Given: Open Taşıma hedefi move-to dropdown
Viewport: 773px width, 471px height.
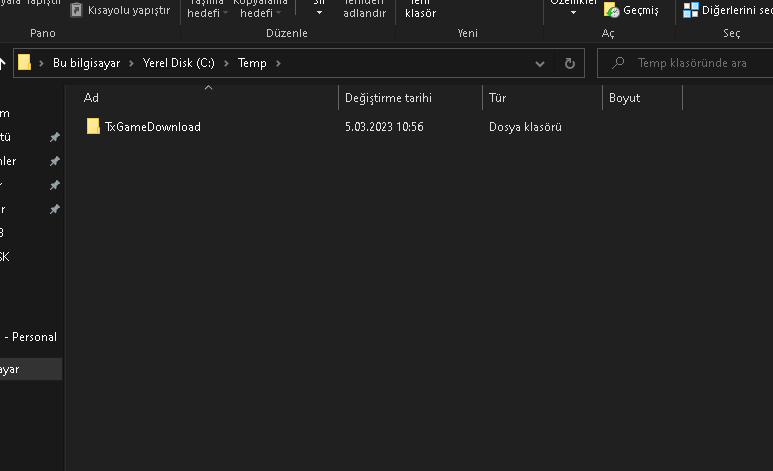Looking at the screenshot, I should (207, 10).
